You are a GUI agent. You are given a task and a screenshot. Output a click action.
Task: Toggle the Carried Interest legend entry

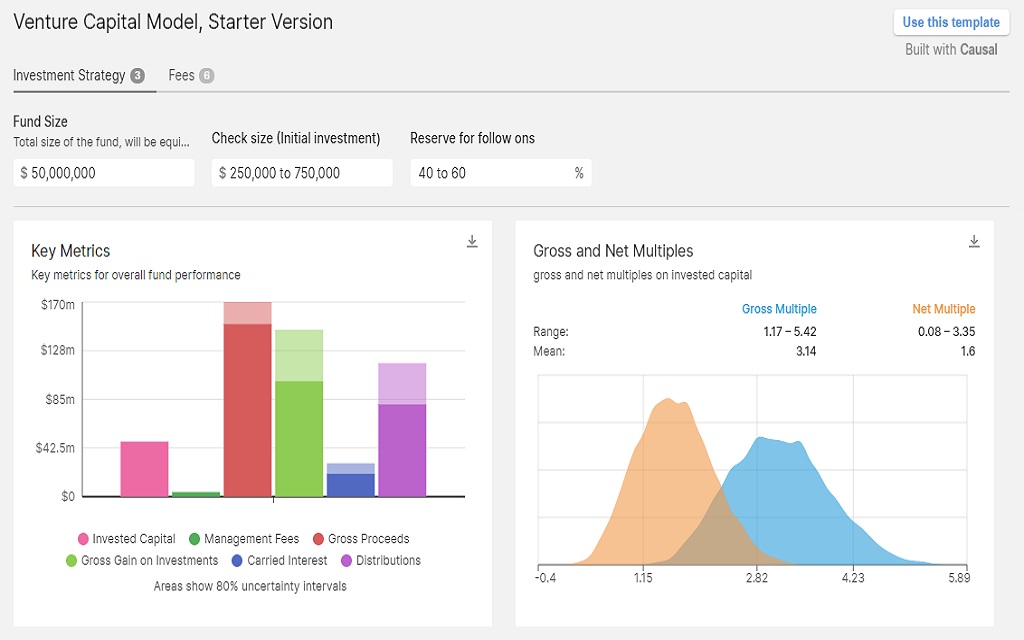tap(280, 560)
